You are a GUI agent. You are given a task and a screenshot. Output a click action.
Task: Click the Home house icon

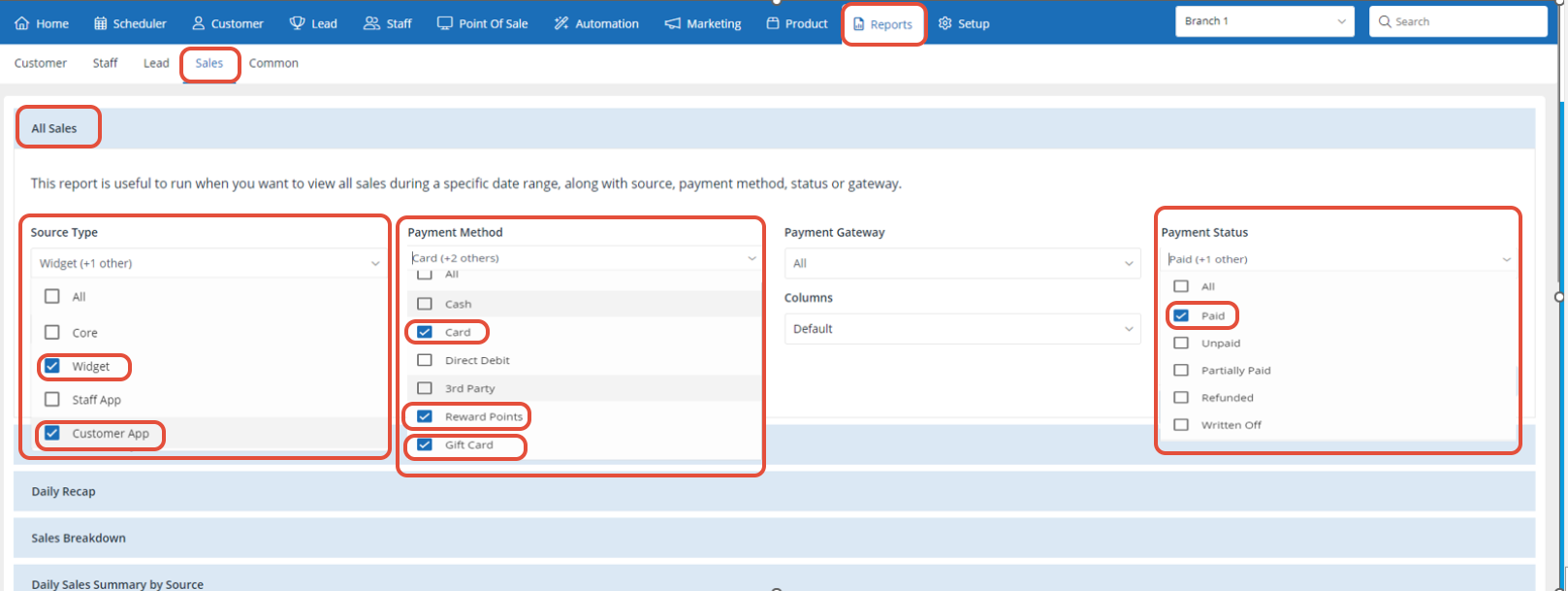(21, 23)
